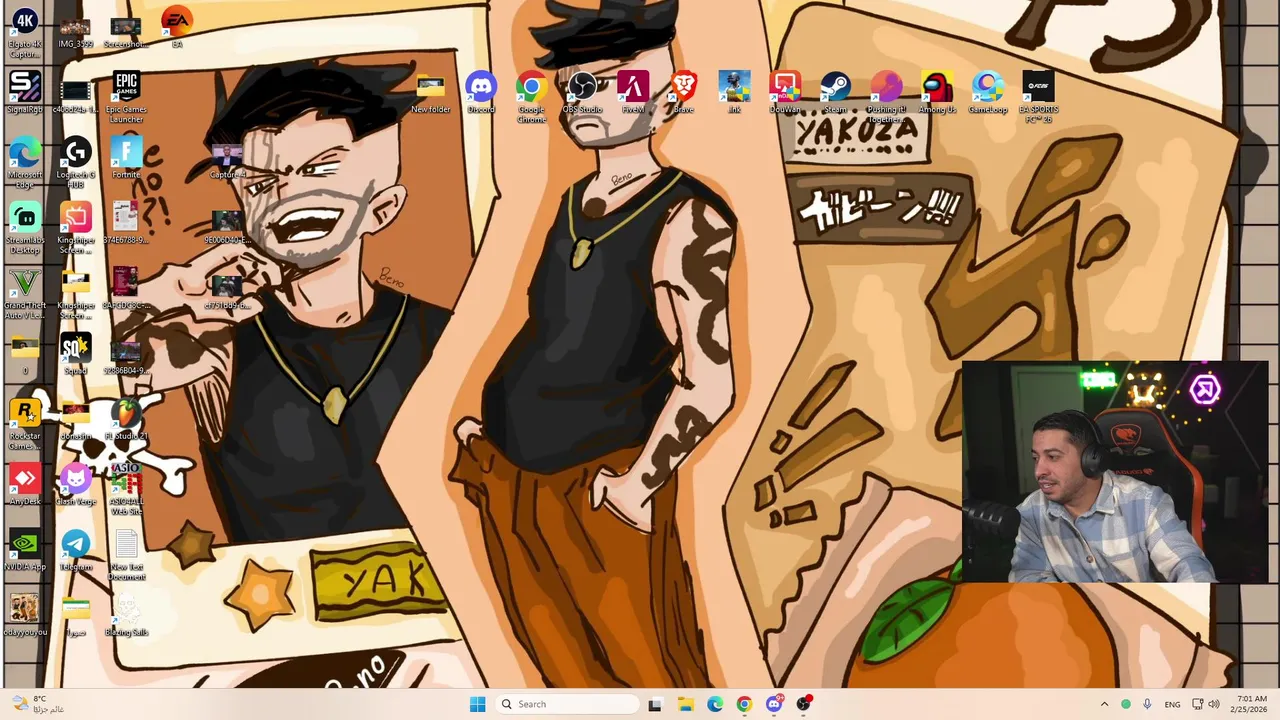Select the New folder on desktop
Screen dimensions: 1280x720
[430, 92]
